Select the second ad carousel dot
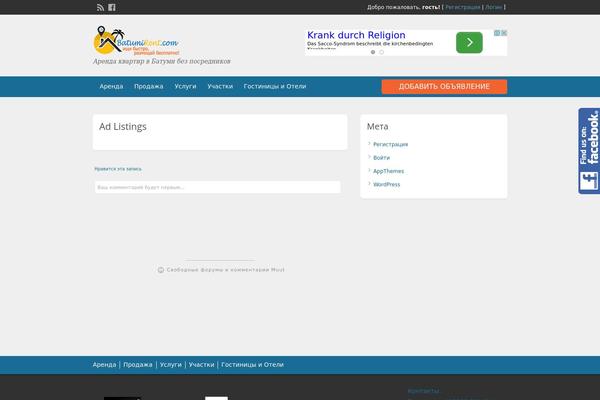The width and height of the screenshot is (600, 400). [382, 52]
